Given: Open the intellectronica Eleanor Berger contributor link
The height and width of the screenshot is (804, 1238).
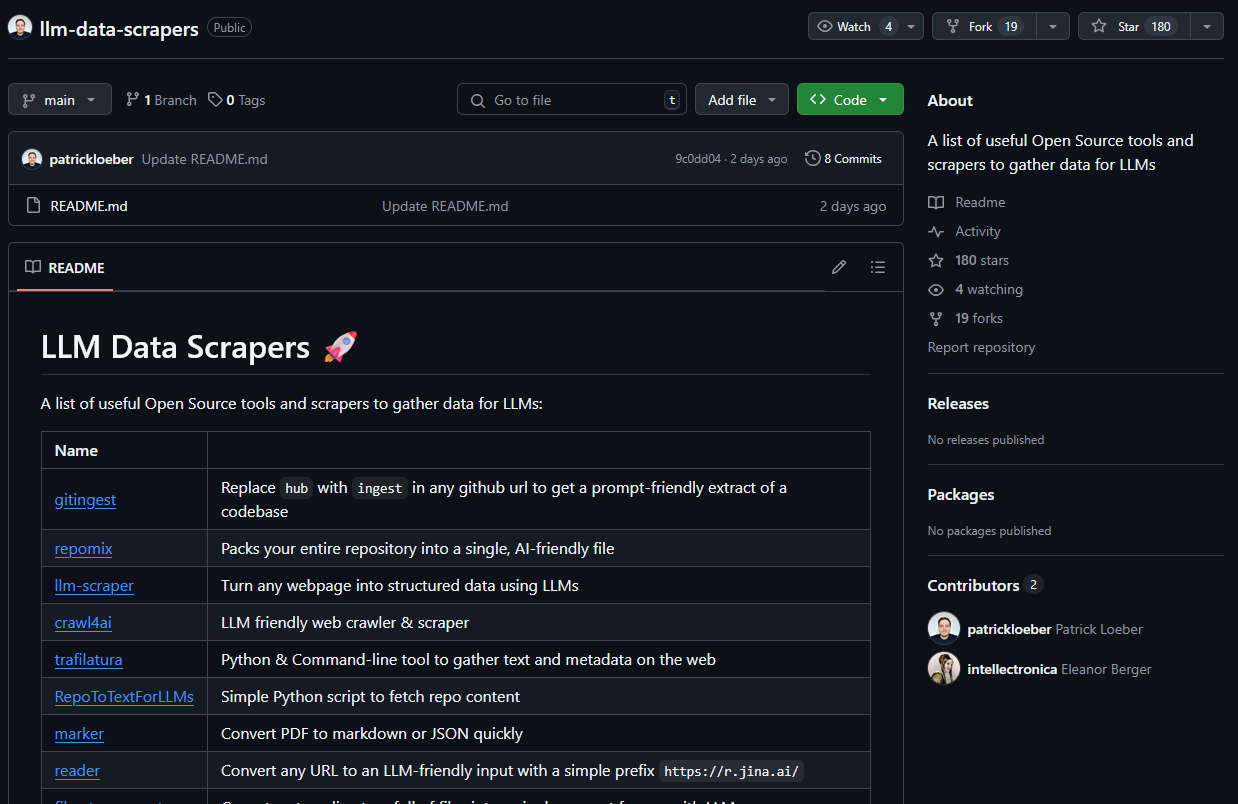Looking at the screenshot, I should (x=1060, y=669).
